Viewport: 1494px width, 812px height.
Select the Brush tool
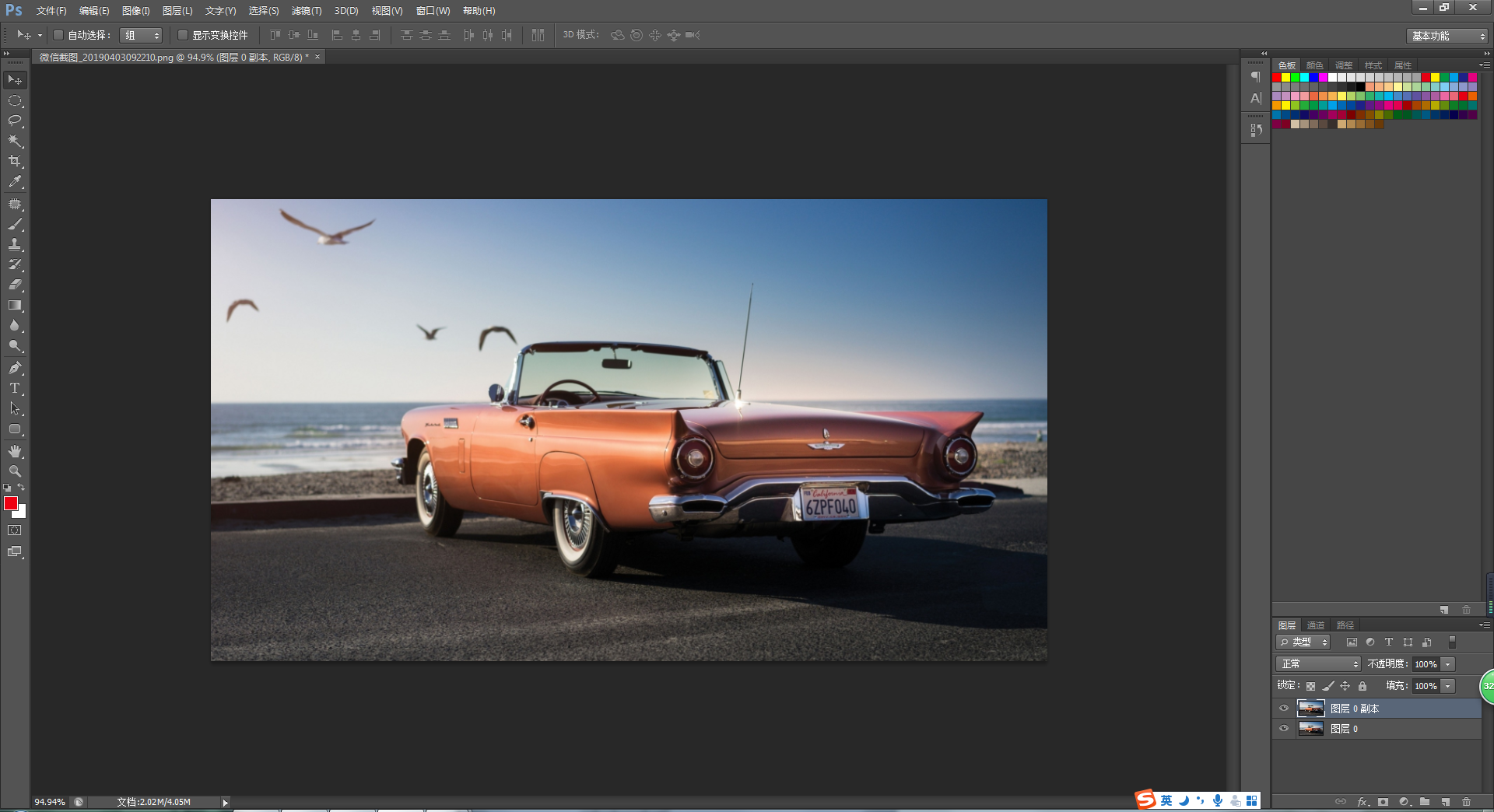15,224
